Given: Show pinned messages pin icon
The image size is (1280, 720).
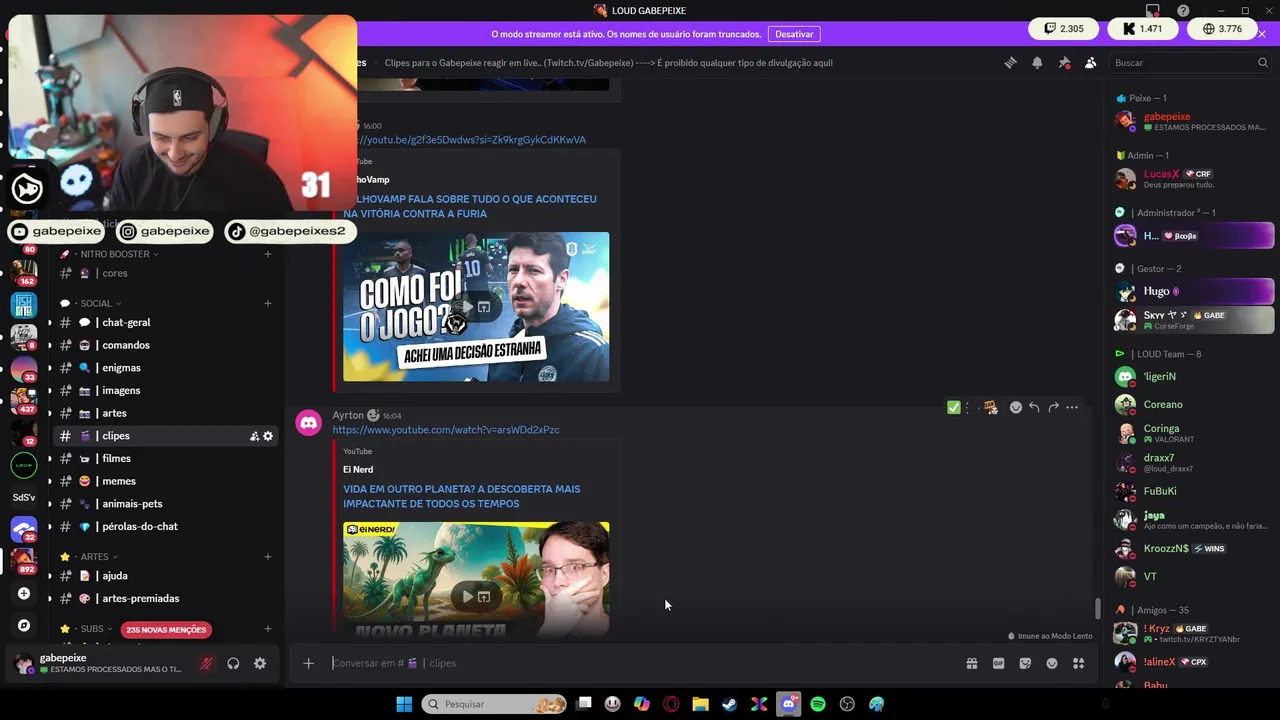Looking at the screenshot, I should 1064,62.
